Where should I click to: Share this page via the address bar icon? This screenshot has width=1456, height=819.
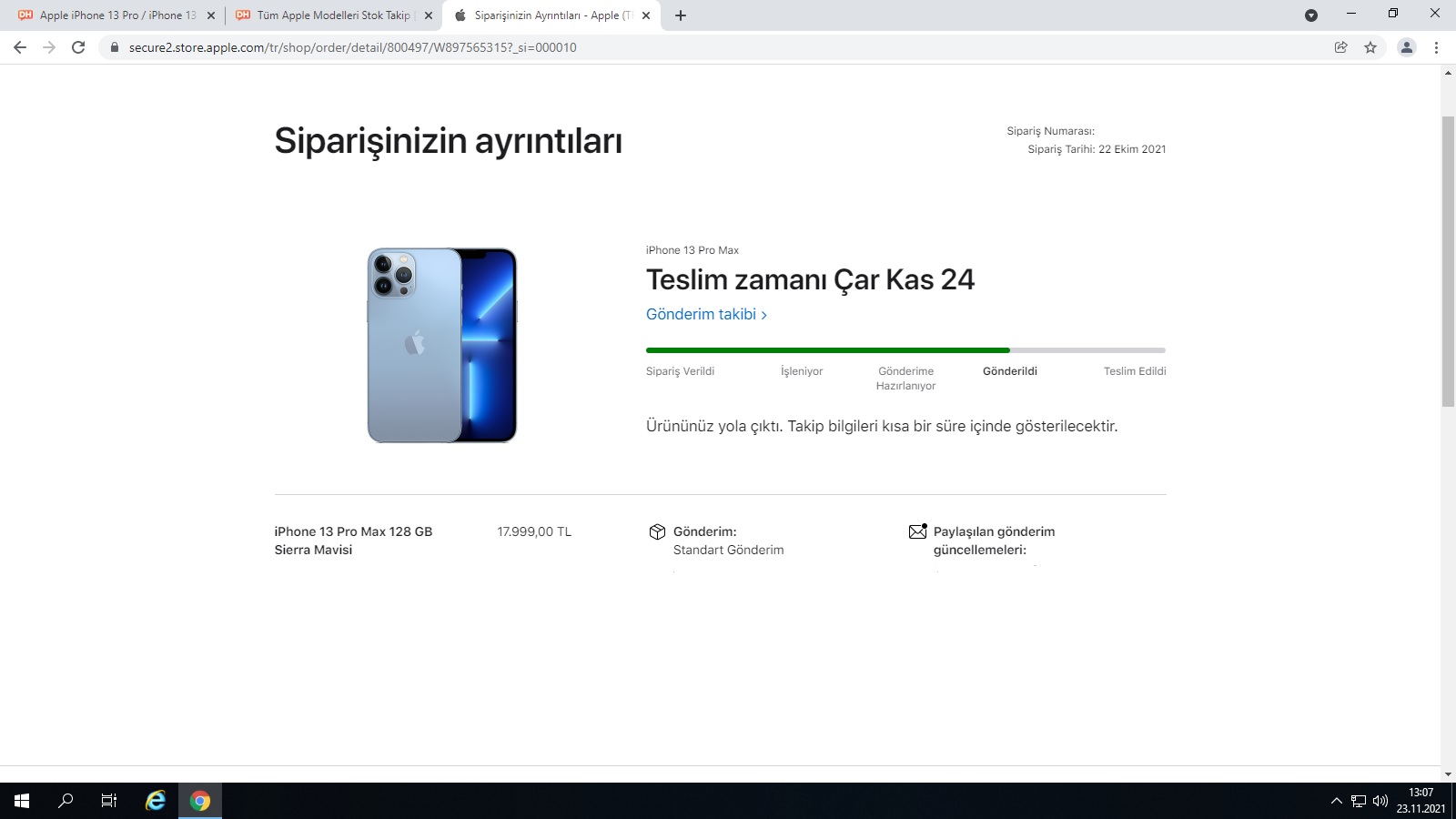1340,47
